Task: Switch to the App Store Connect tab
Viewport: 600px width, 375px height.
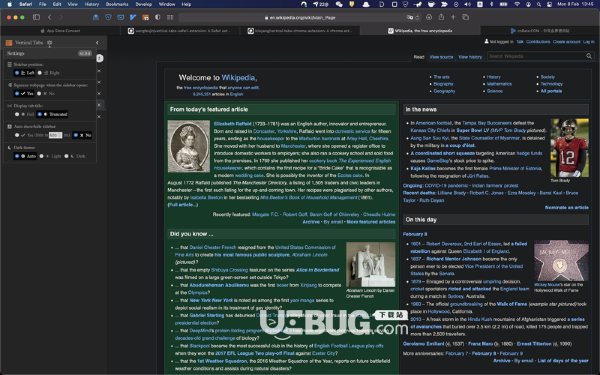Action: pos(60,31)
